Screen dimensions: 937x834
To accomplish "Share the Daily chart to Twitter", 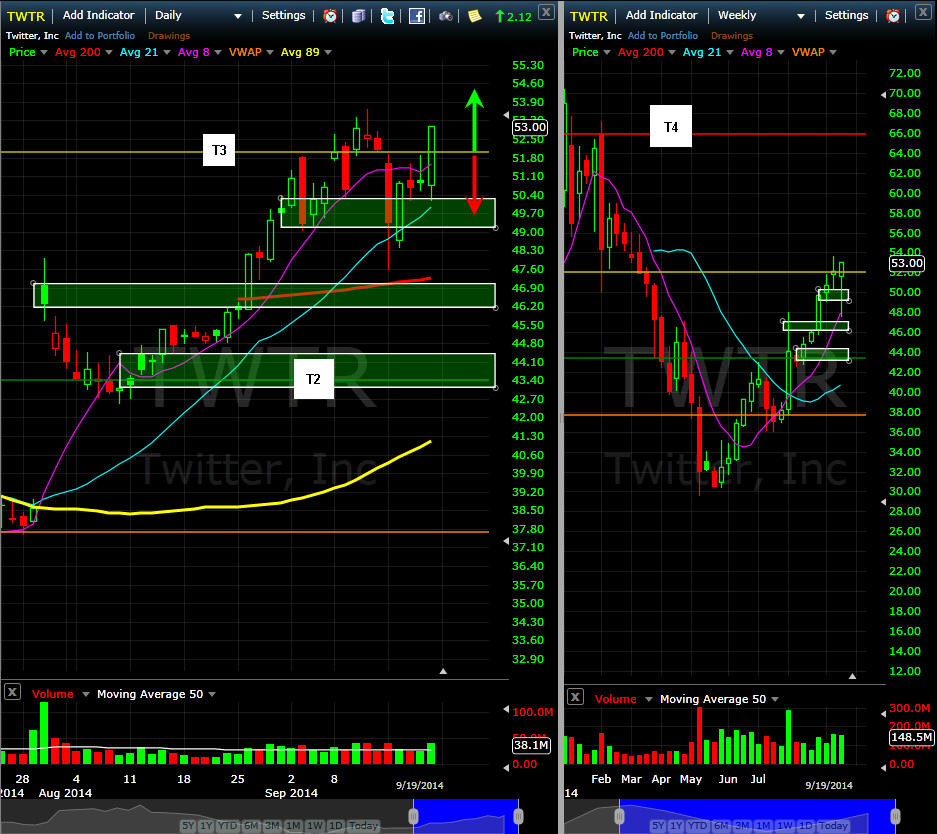I will coord(387,16).
